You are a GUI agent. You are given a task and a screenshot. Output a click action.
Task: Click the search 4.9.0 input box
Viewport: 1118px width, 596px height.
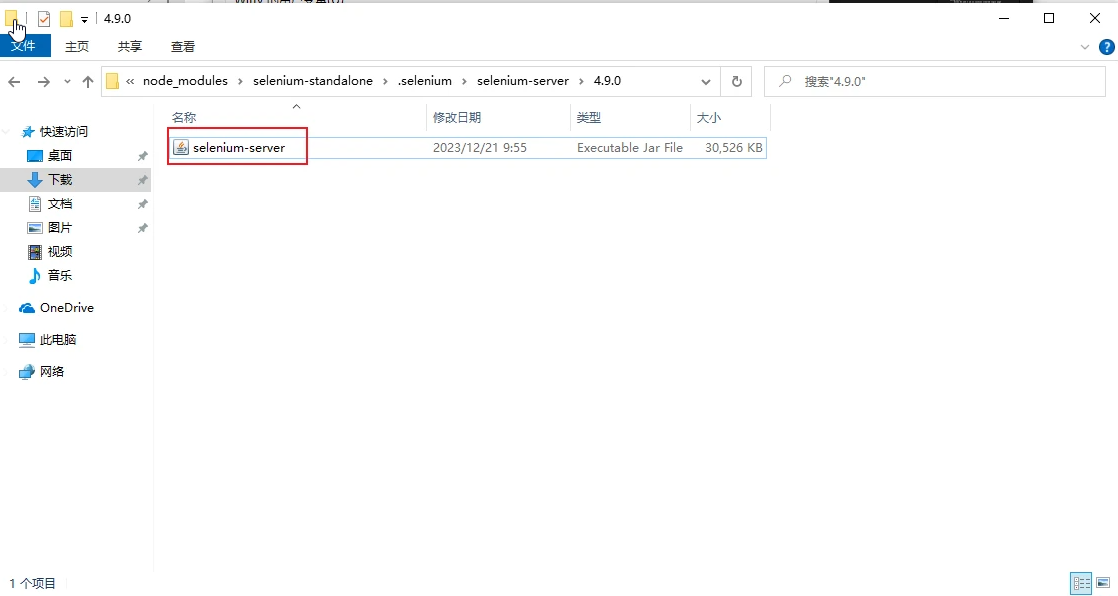pyautogui.click(x=934, y=82)
